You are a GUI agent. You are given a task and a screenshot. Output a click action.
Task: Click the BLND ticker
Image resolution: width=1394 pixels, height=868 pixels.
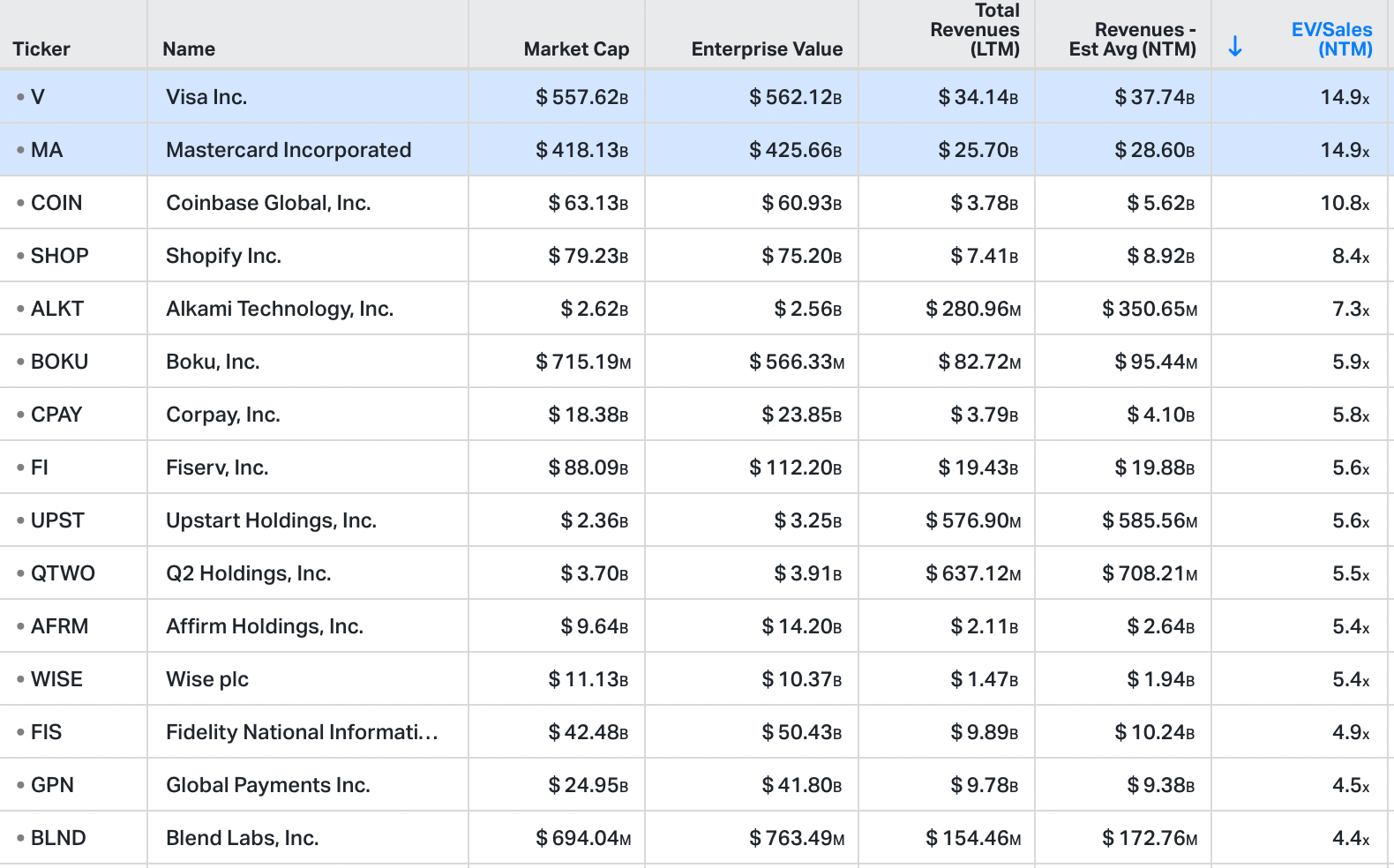click(58, 838)
